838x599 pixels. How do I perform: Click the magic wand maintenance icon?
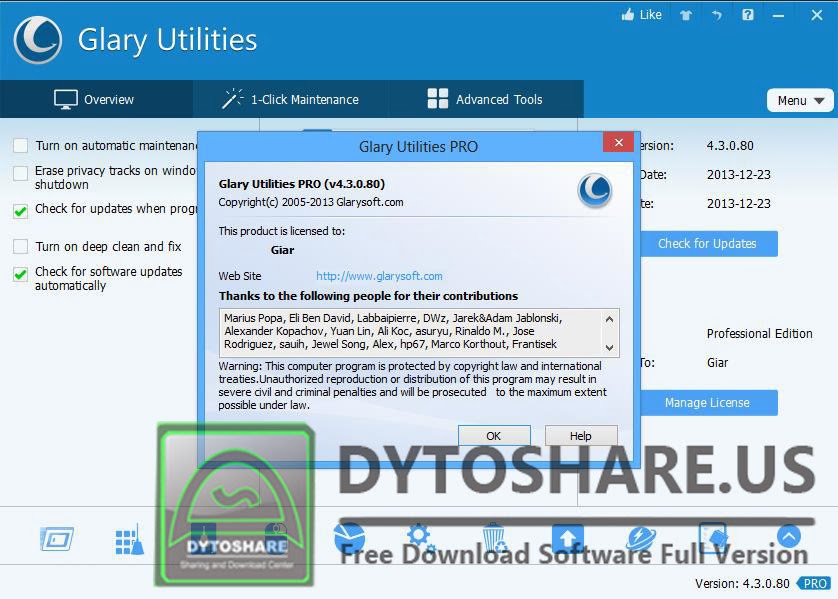232,99
